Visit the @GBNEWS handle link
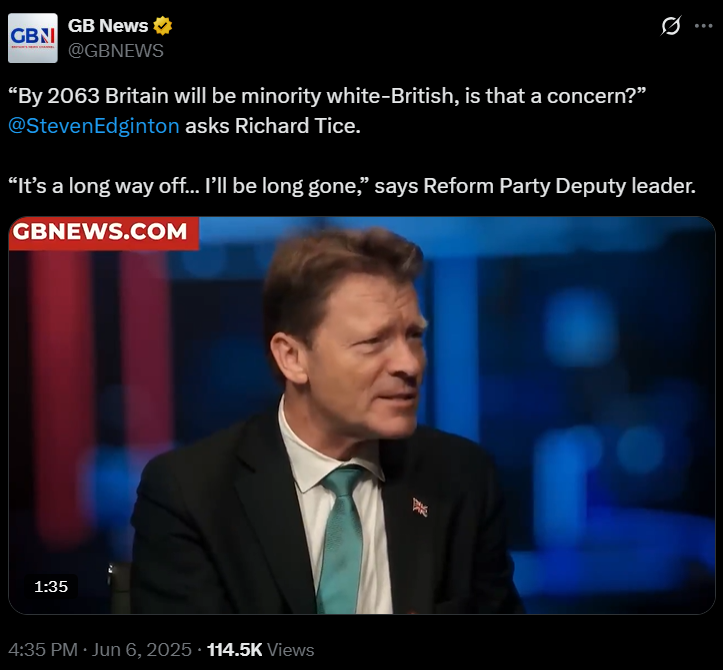The height and width of the screenshot is (670, 723). pyautogui.click(x=116, y=51)
